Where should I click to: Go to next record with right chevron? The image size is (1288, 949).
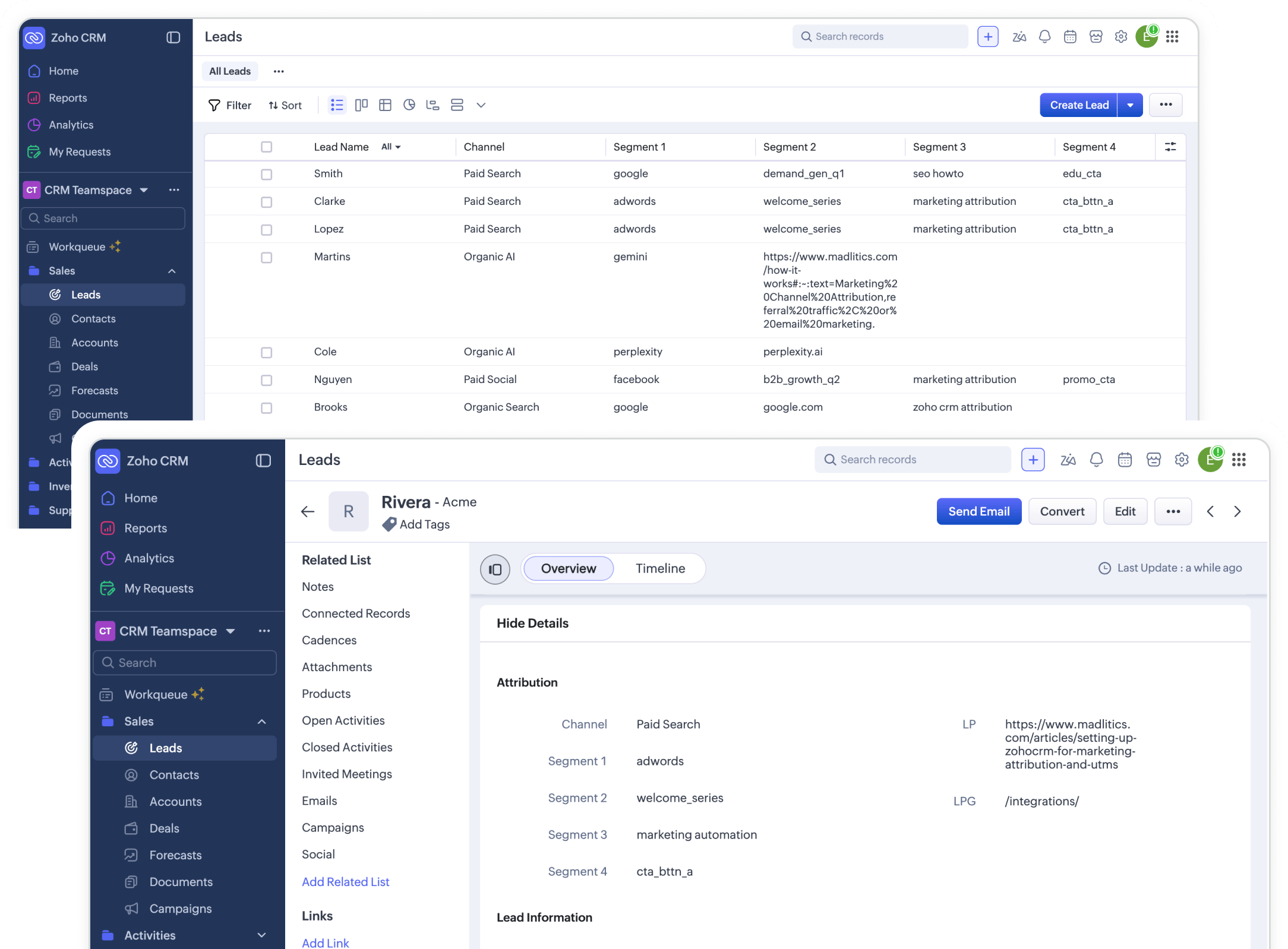click(x=1238, y=511)
